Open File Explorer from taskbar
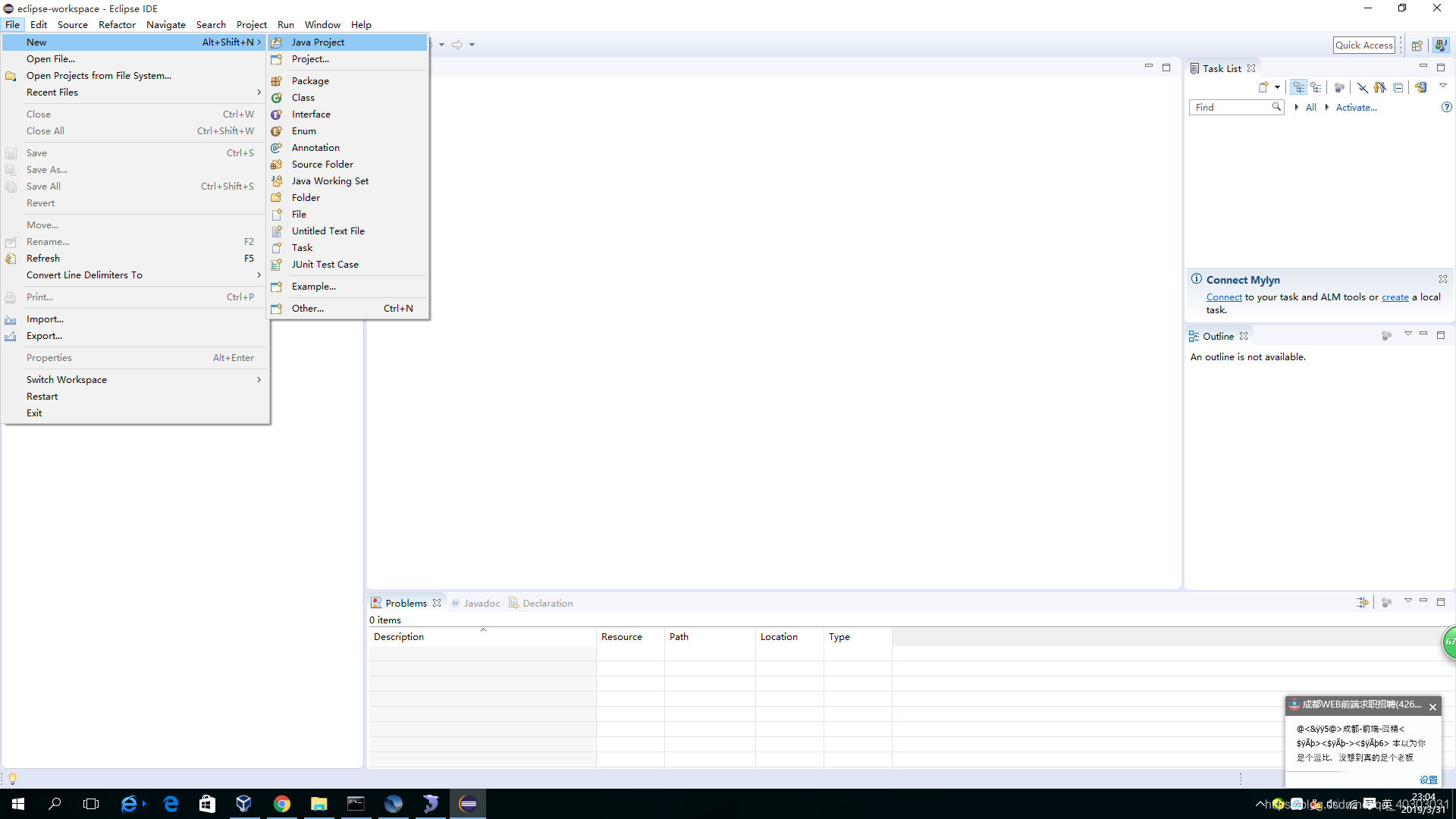The width and height of the screenshot is (1456, 819). (318, 804)
